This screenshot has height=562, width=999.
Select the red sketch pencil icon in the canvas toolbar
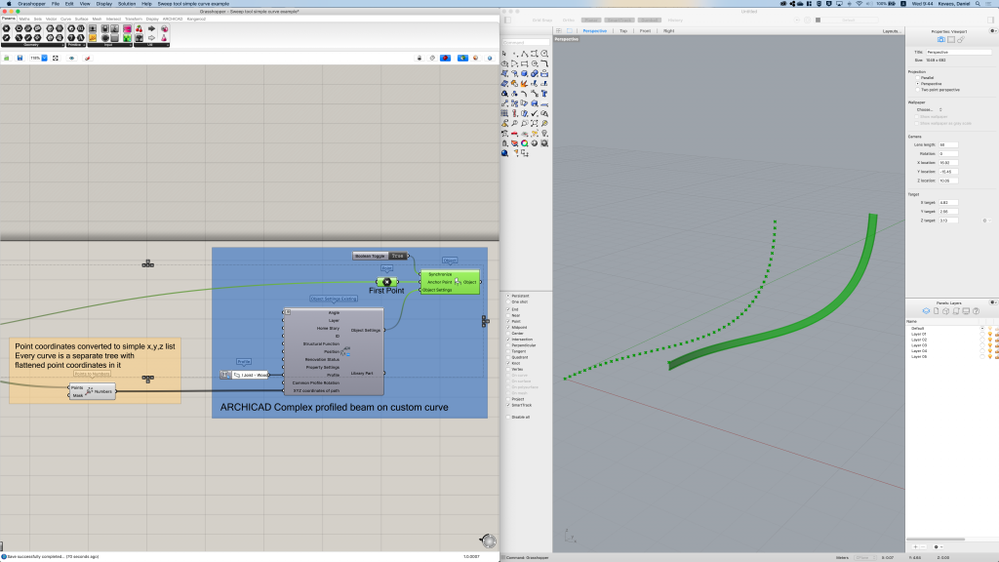pos(87,58)
